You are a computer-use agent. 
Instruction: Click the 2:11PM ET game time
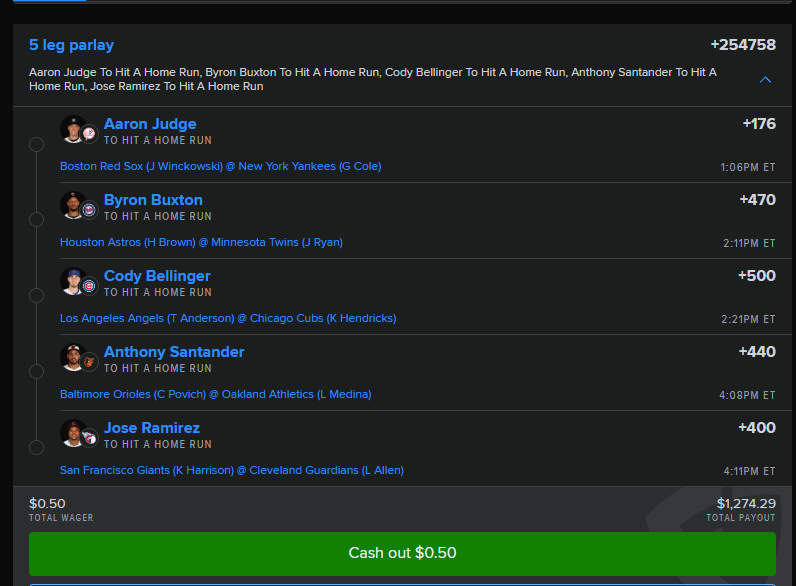749,244
